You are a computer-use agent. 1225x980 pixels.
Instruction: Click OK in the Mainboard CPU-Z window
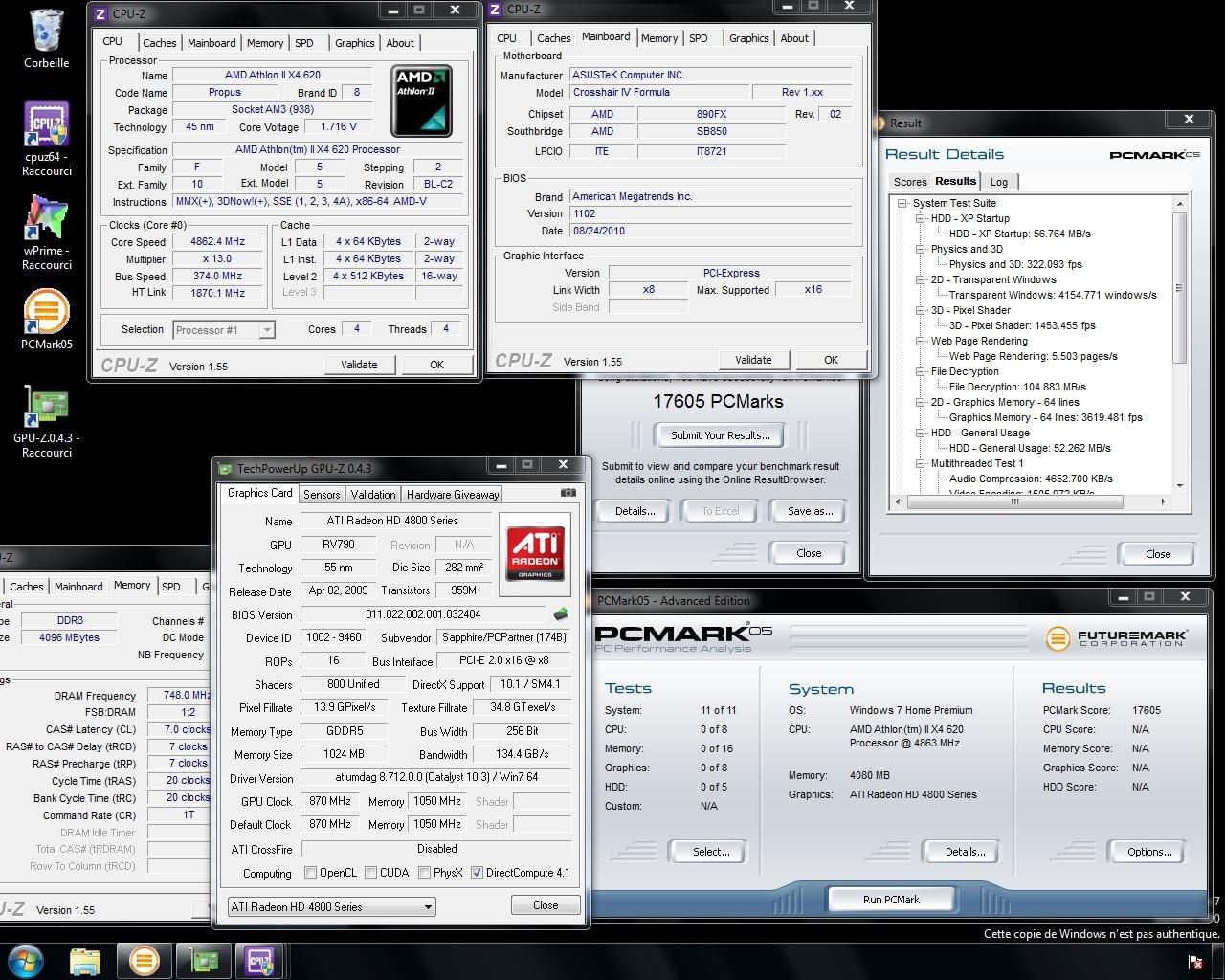(x=831, y=360)
